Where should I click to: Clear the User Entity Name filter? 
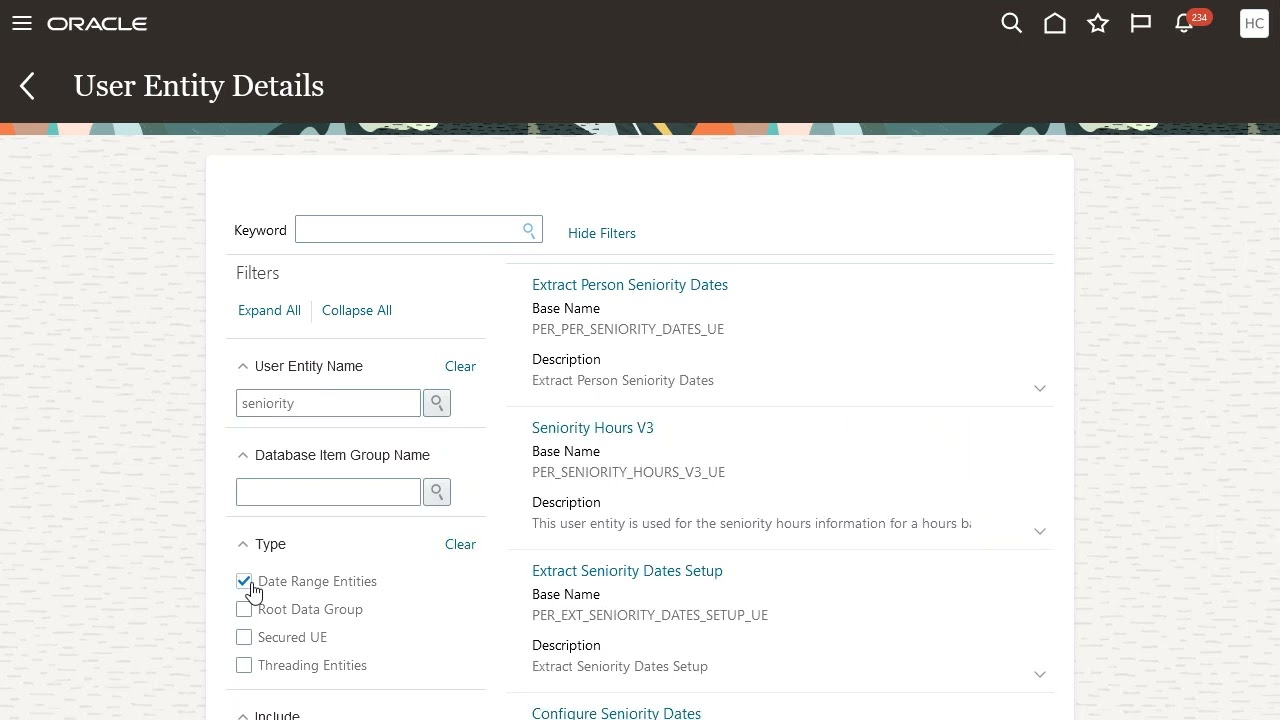460,366
